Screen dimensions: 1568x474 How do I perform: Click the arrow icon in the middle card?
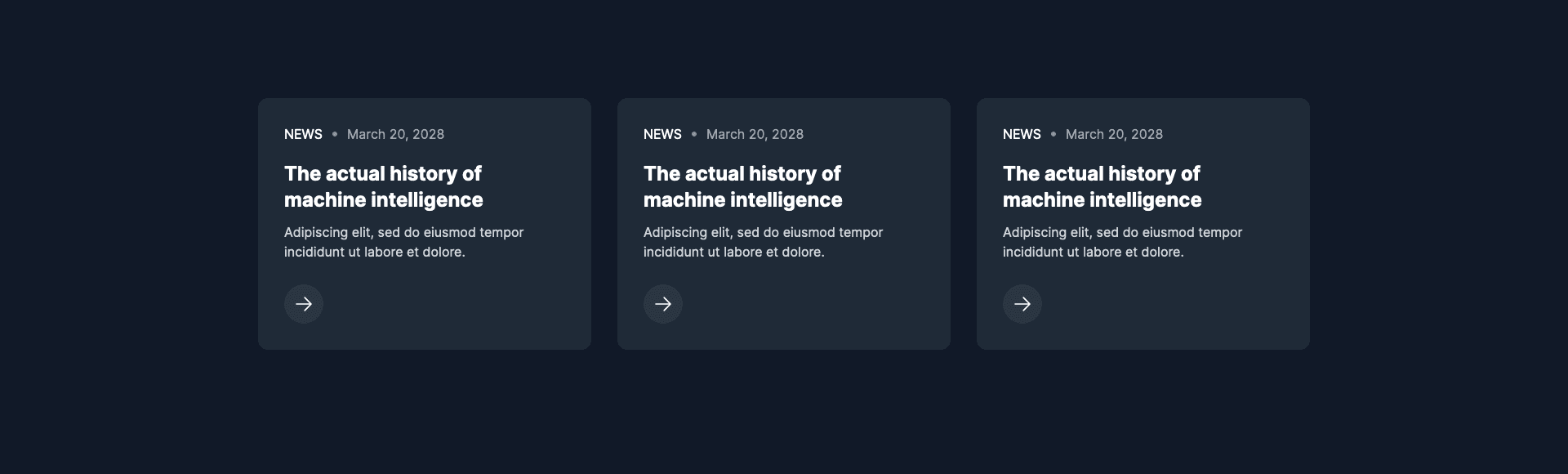(x=663, y=304)
